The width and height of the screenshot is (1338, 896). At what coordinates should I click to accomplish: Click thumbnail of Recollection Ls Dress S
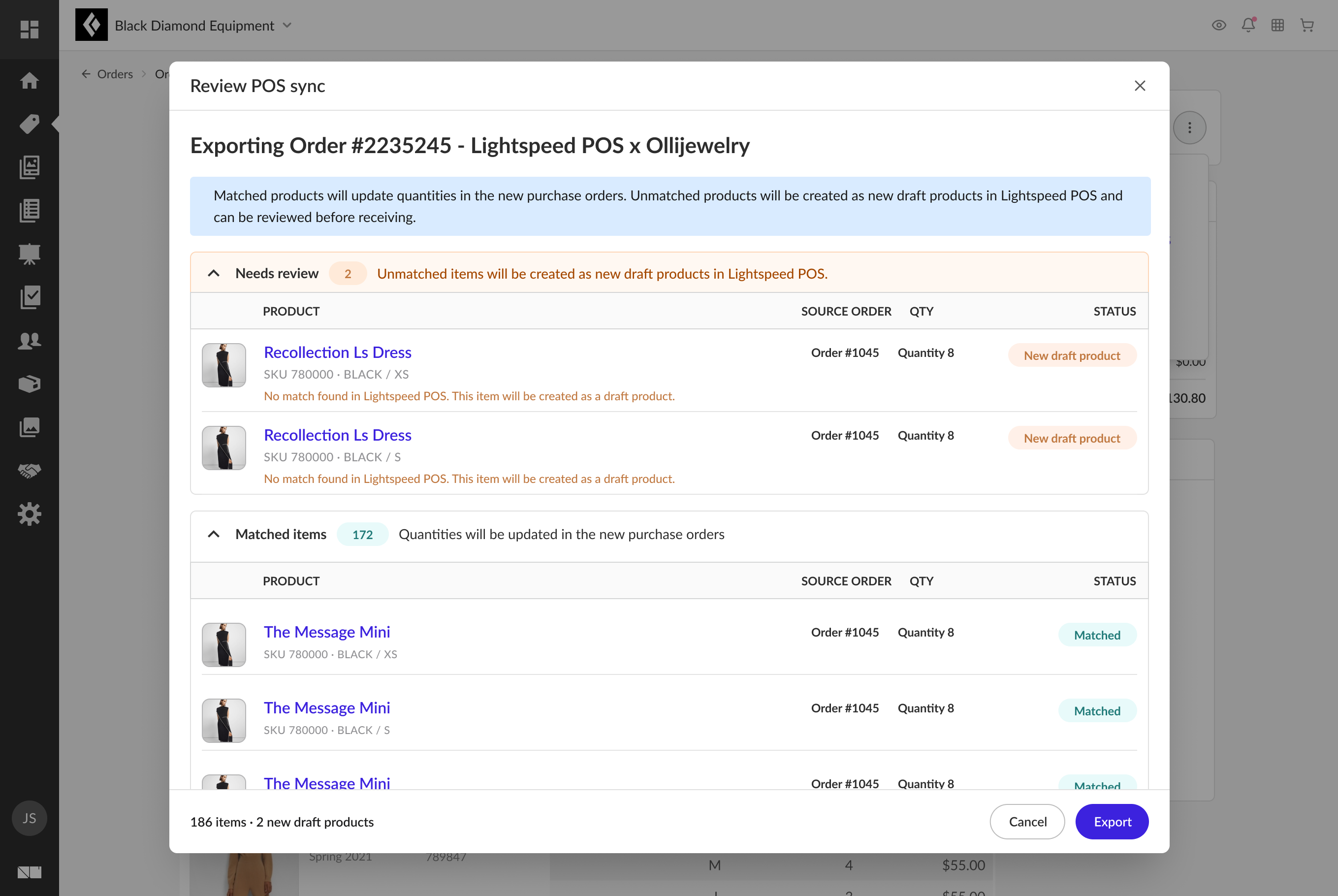[x=224, y=448]
